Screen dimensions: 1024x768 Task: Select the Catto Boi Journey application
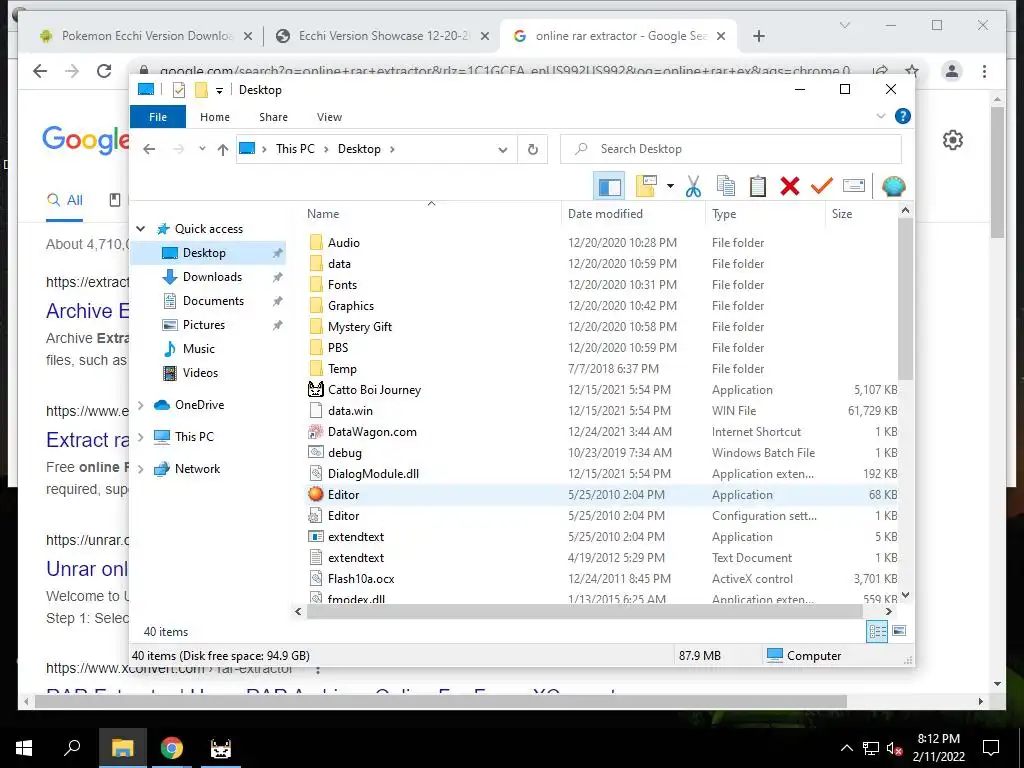click(x=374, y=390)
